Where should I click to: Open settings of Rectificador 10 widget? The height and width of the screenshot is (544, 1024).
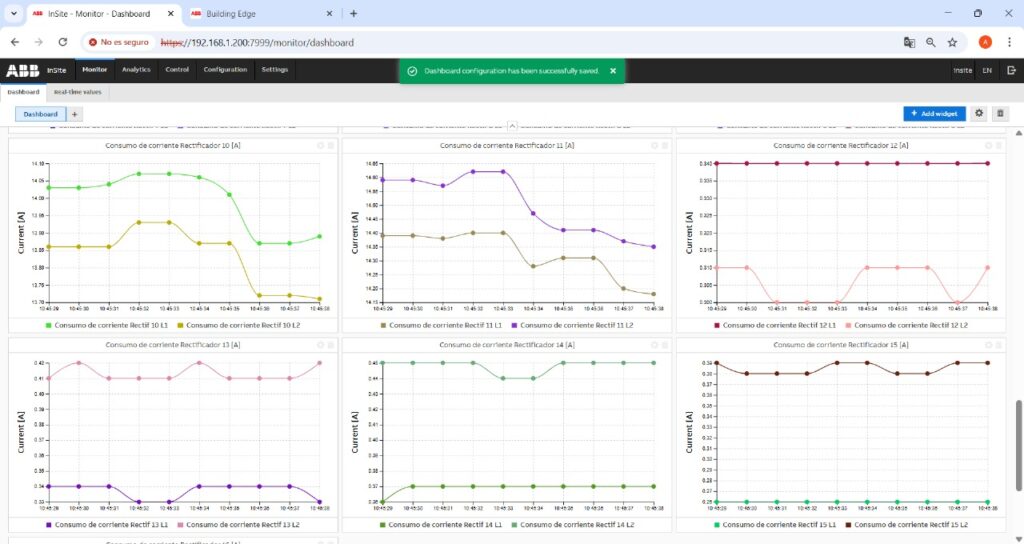coord(320,145)
